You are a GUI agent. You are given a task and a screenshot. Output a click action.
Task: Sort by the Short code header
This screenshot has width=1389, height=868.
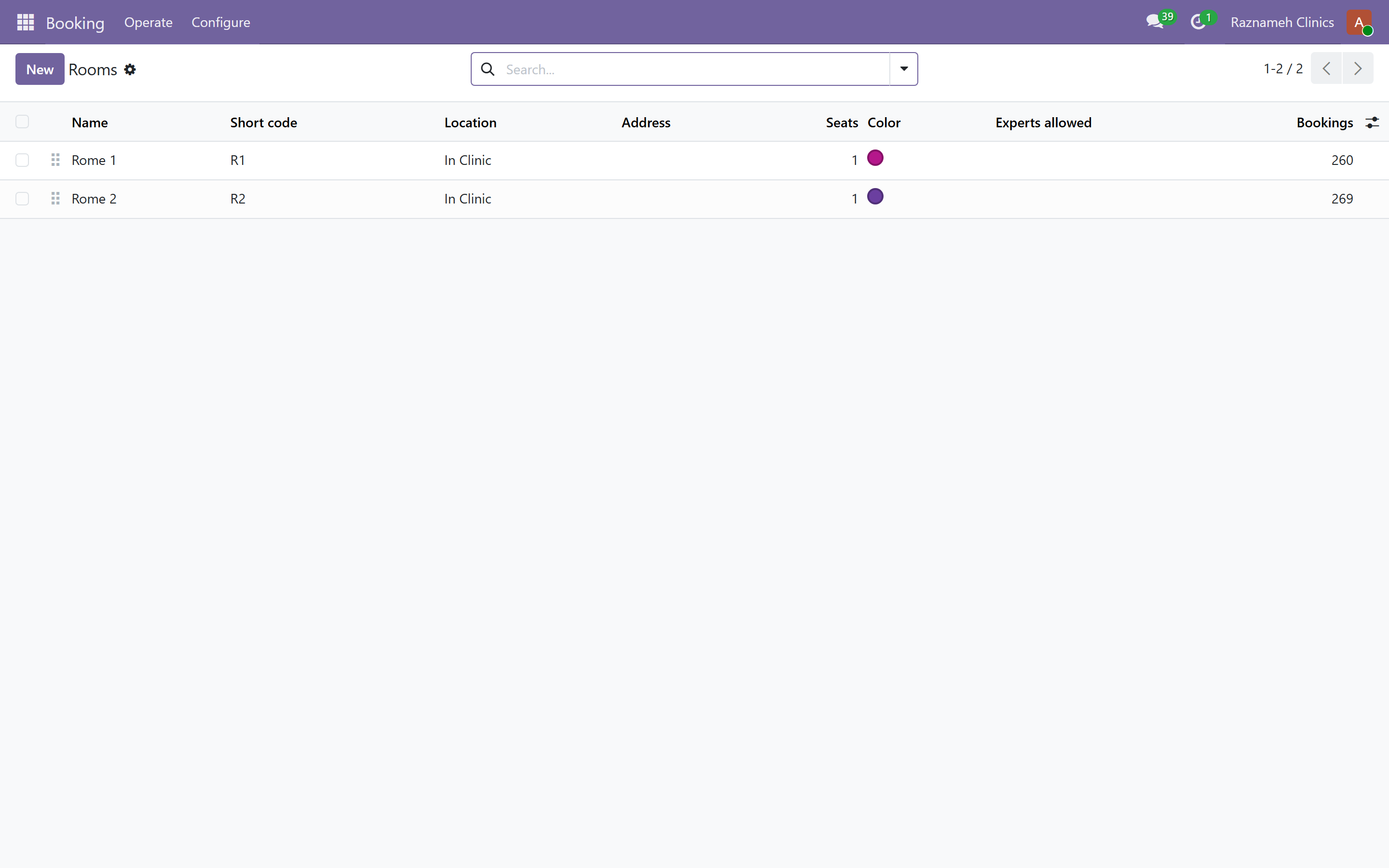coord(263,123)
